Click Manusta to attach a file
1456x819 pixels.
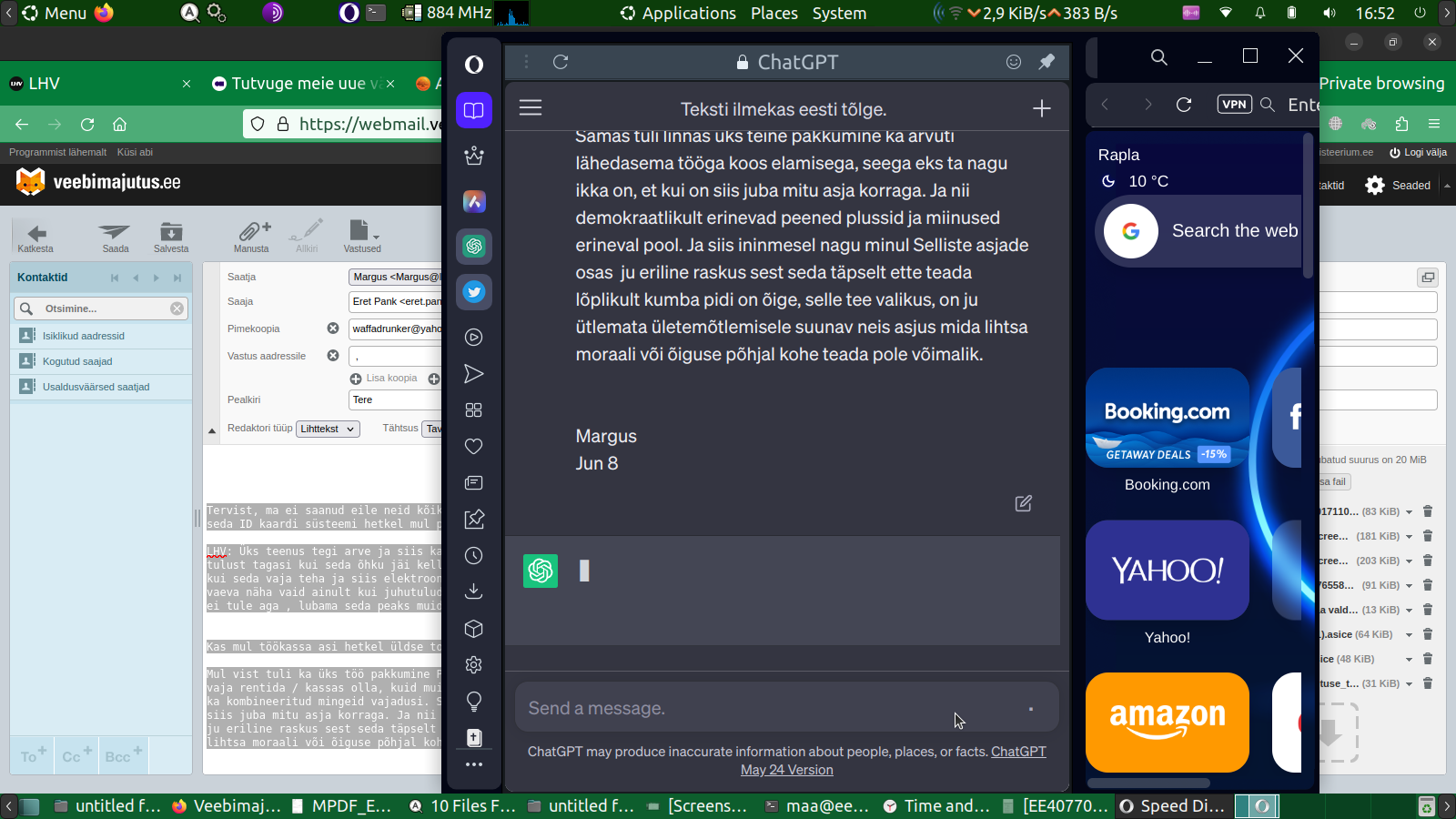click(252, 237)
